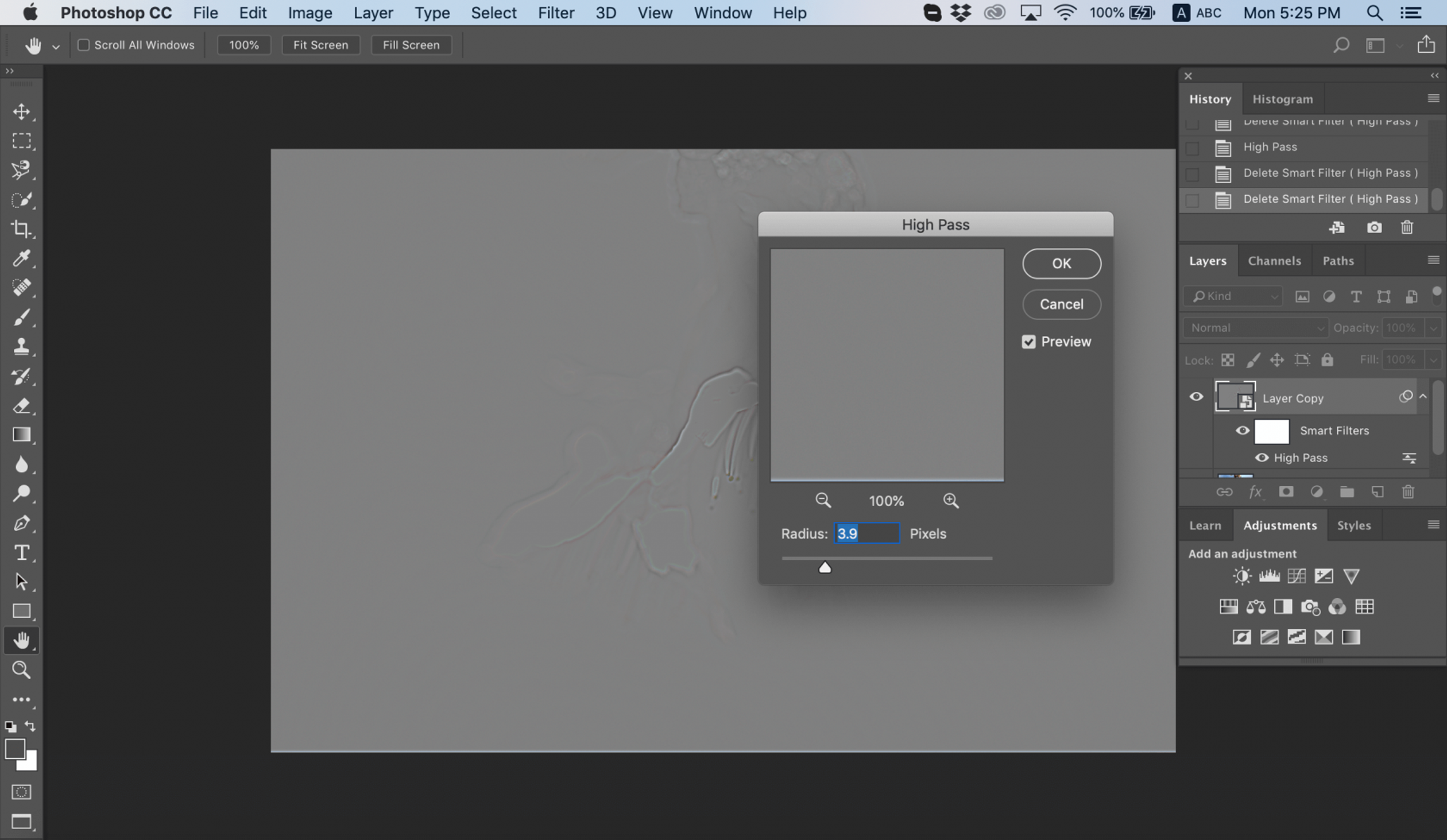Switch to Channels tab

(1274, 260)
